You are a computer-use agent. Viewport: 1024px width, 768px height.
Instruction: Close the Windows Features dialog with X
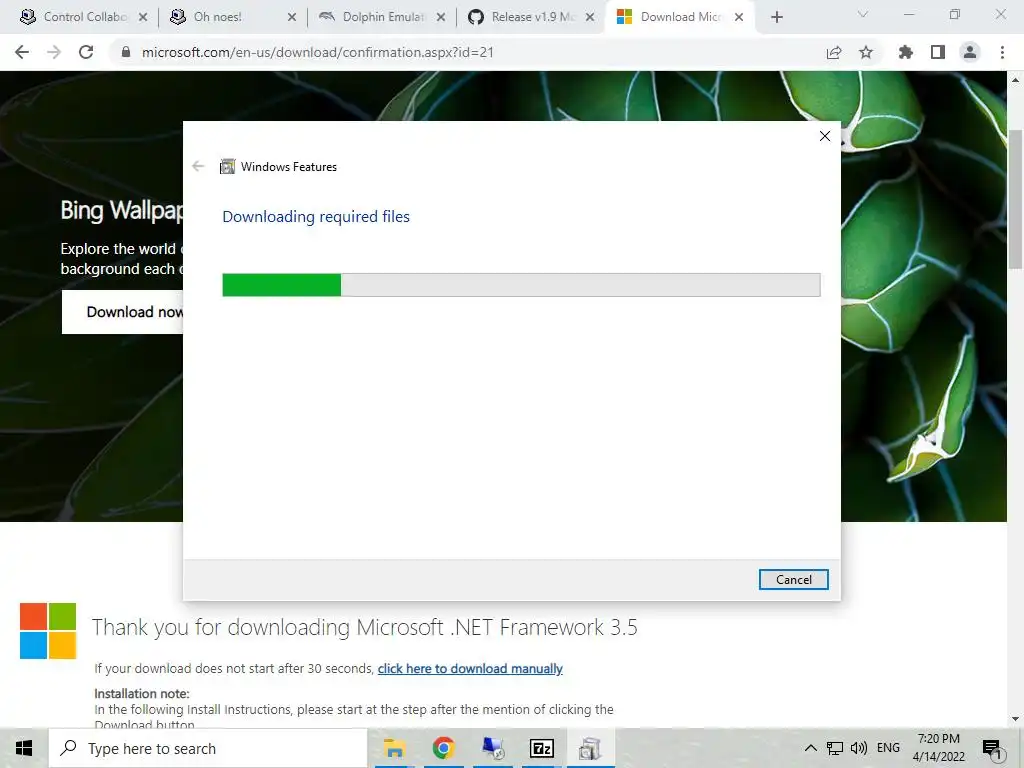click(x=825, y=136)
